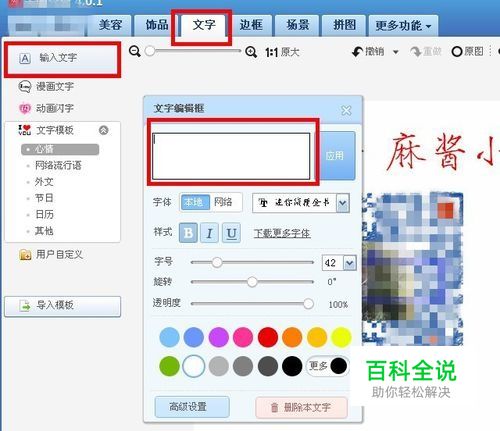Select the 网络流行语 template category
The image size is (500, 431).
click(58, 165)
